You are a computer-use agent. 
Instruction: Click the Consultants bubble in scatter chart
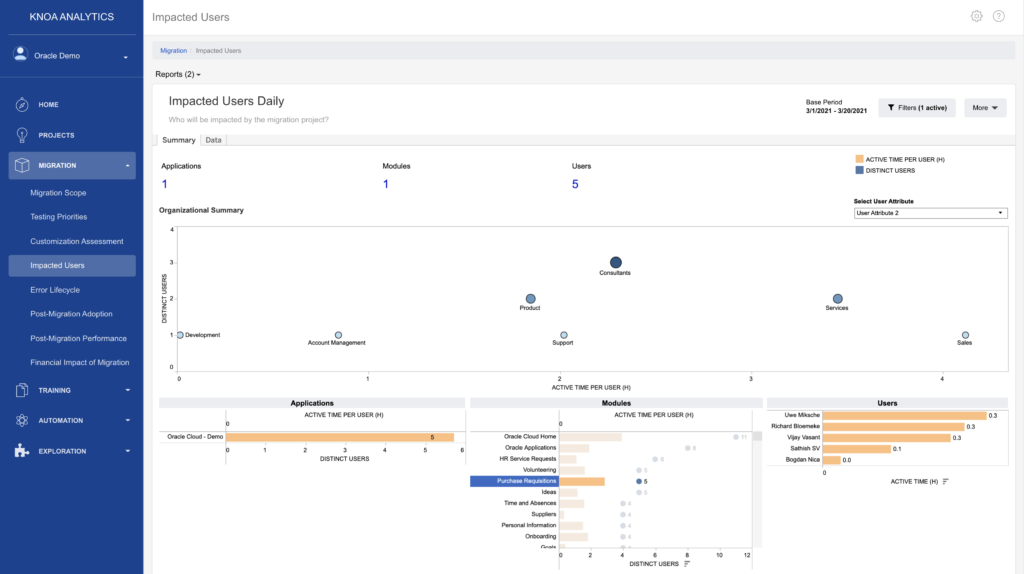click(616, 263)
